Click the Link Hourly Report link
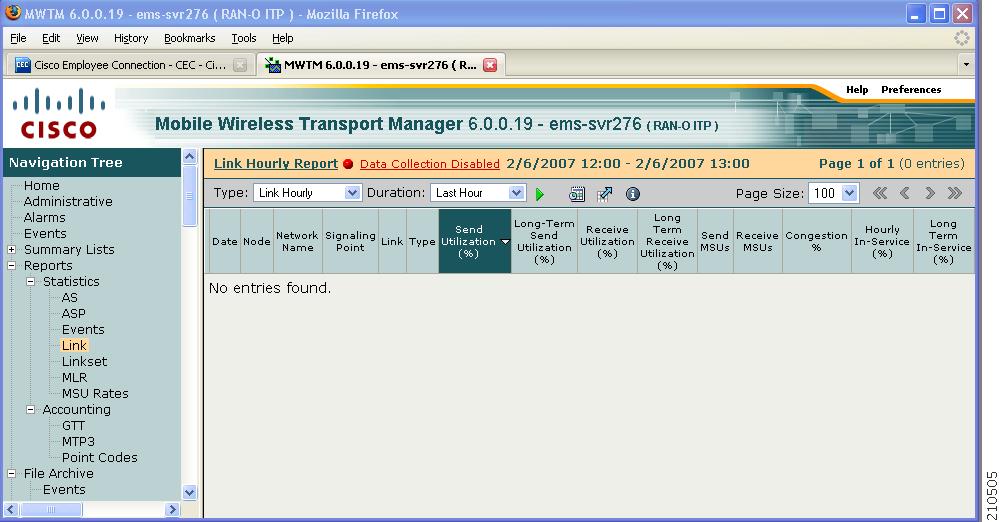The image size is (999, 522). 276,164
